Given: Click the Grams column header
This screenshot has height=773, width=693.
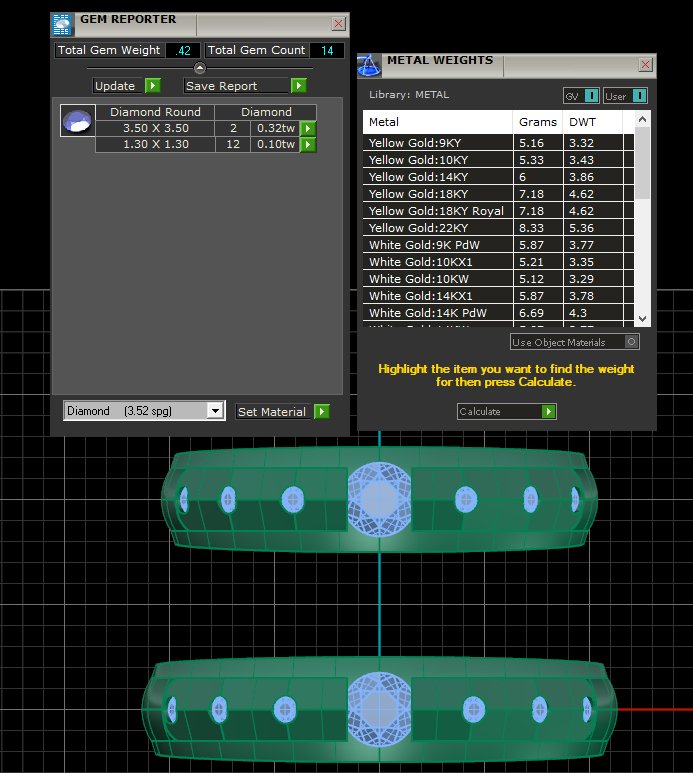Looking at the screenshot, I should point(538,122).
